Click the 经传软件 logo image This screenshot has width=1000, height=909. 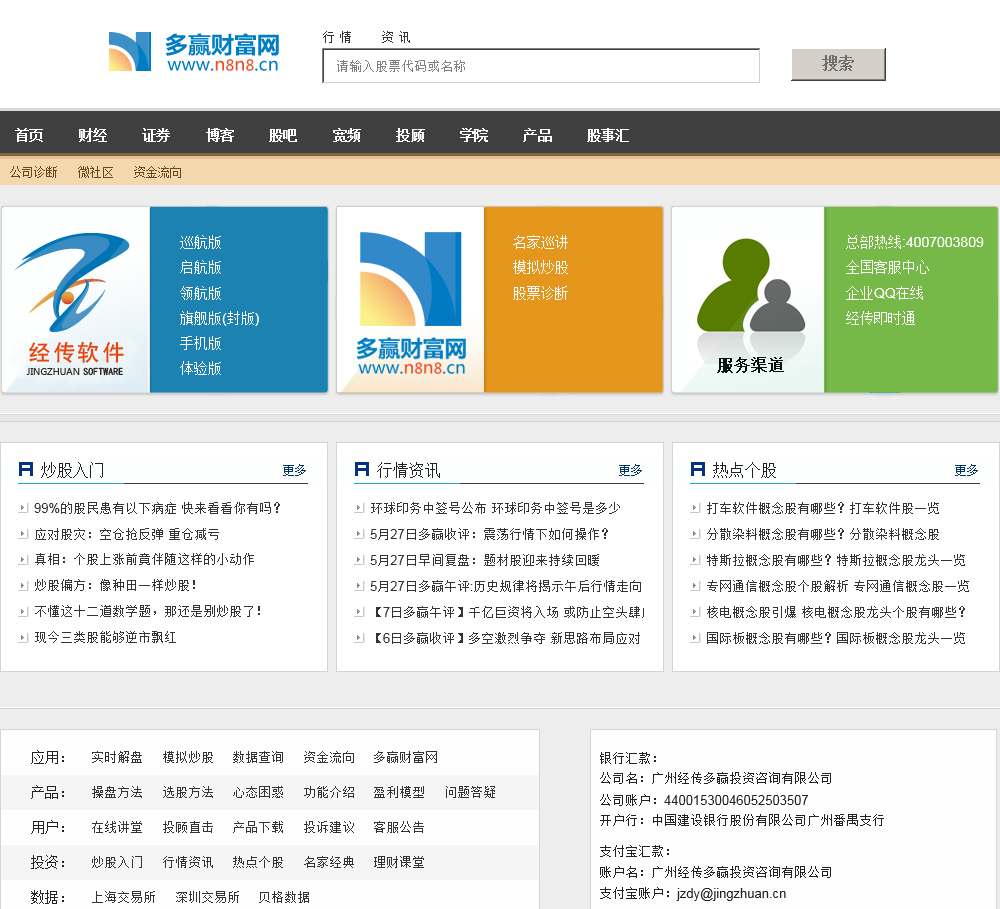[75, 299]
